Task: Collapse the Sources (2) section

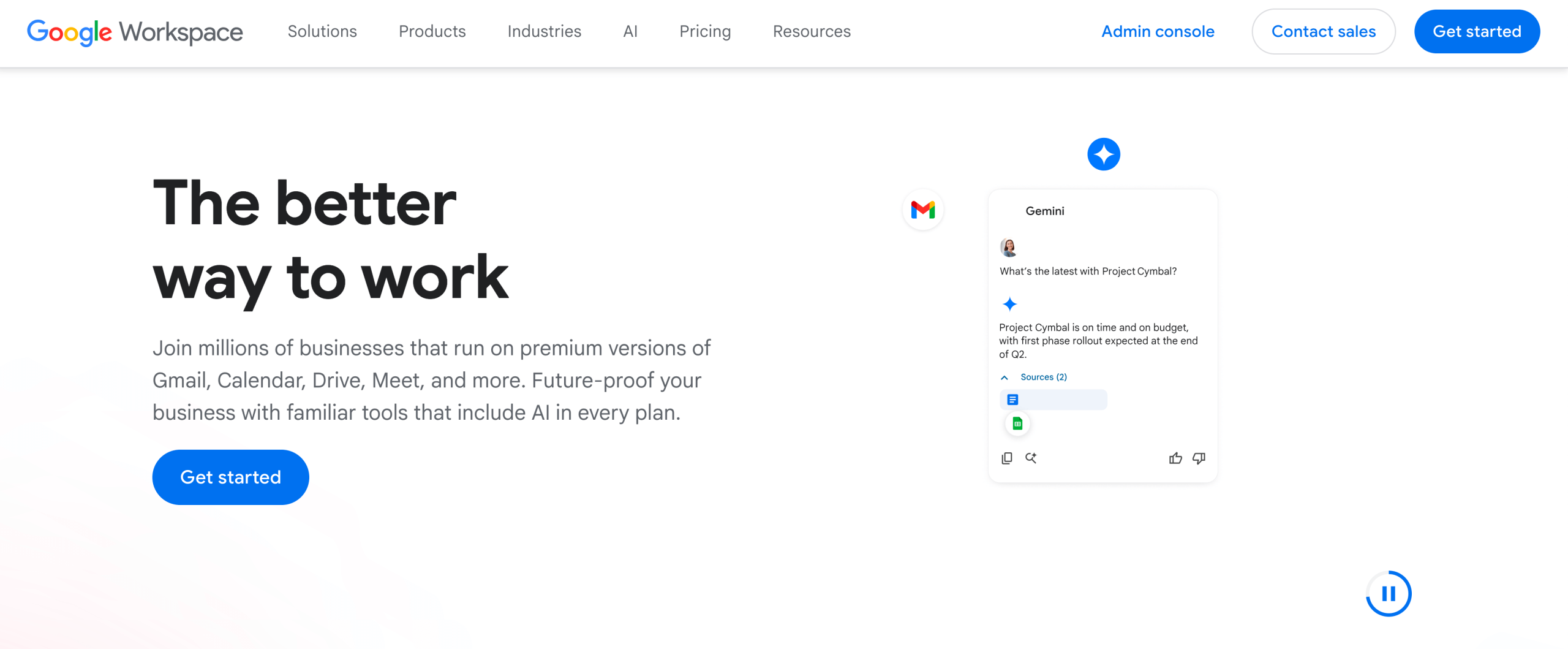Action: point(1005,377)
